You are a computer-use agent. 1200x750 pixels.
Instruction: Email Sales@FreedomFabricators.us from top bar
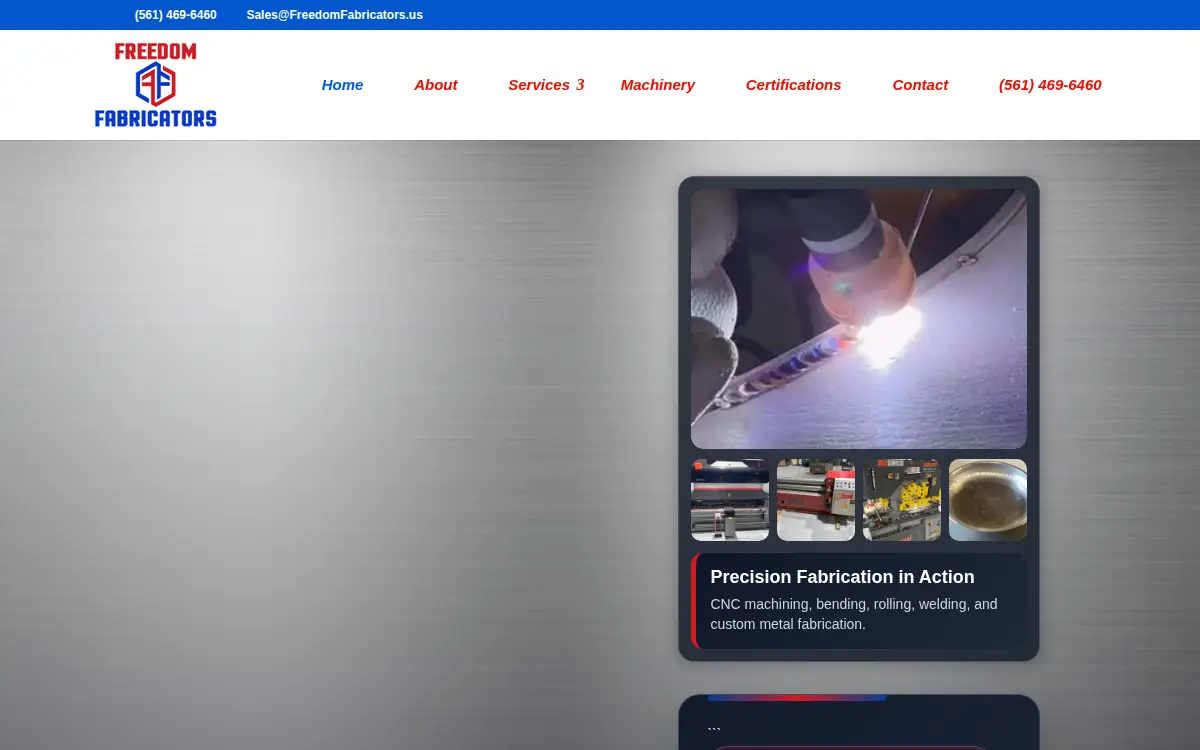pyautogui.click(x=335, y=15)
